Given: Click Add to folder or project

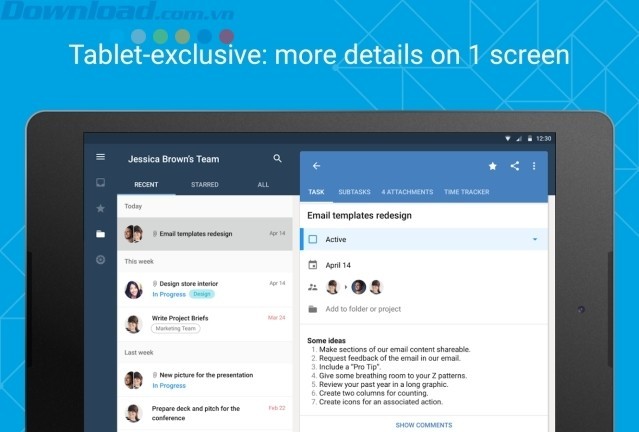Looking at the screenshot, I should coord(363,309).
